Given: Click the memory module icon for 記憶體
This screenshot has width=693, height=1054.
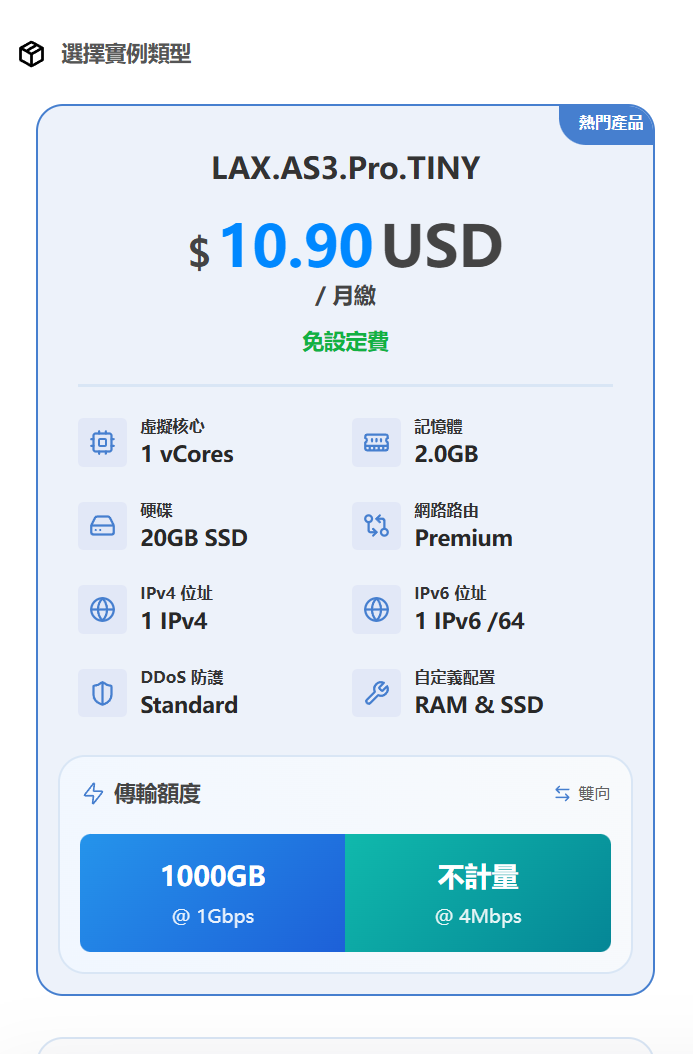Looking at the screenshot, I should tap(376, 442).
